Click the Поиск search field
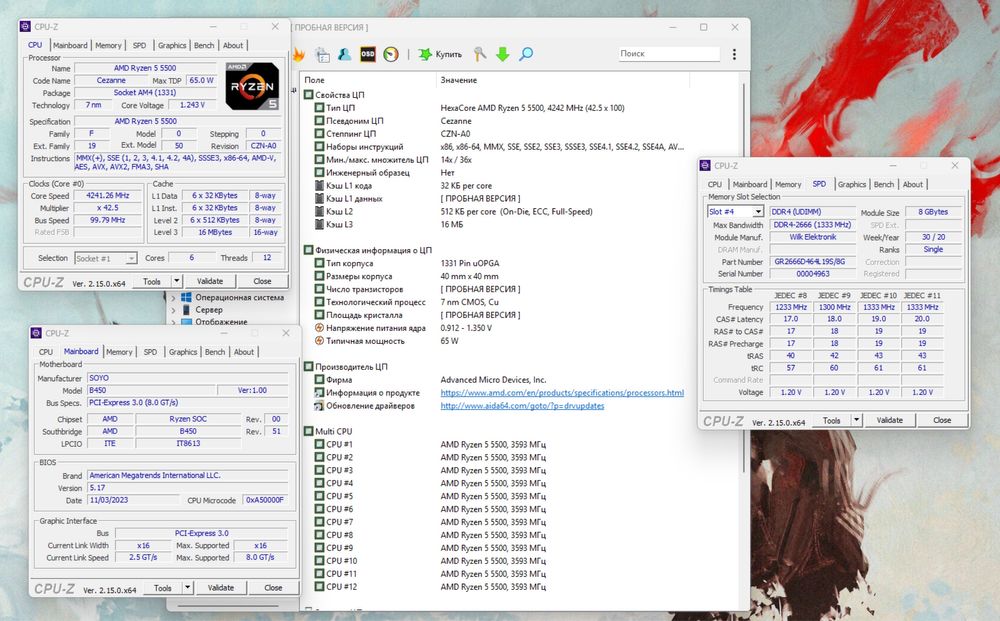The image size is (1000, 621). click(x=668, y=54)
